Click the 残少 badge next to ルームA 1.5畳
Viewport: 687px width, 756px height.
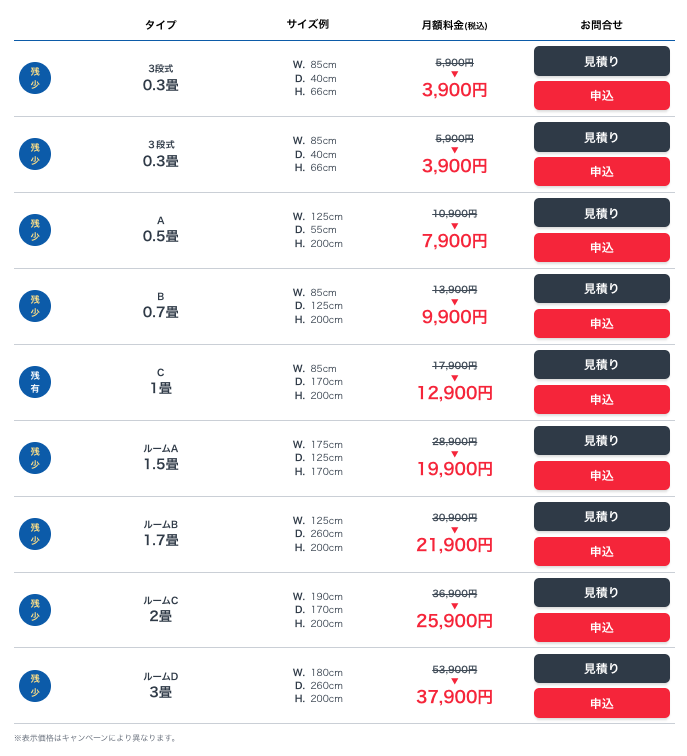tap(35, 458)
